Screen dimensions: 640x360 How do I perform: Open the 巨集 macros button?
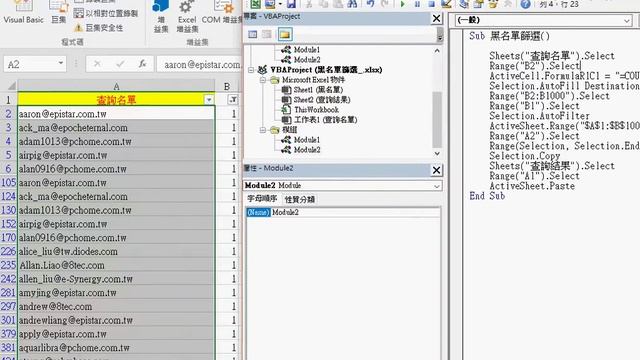click(x=58, y=12)
